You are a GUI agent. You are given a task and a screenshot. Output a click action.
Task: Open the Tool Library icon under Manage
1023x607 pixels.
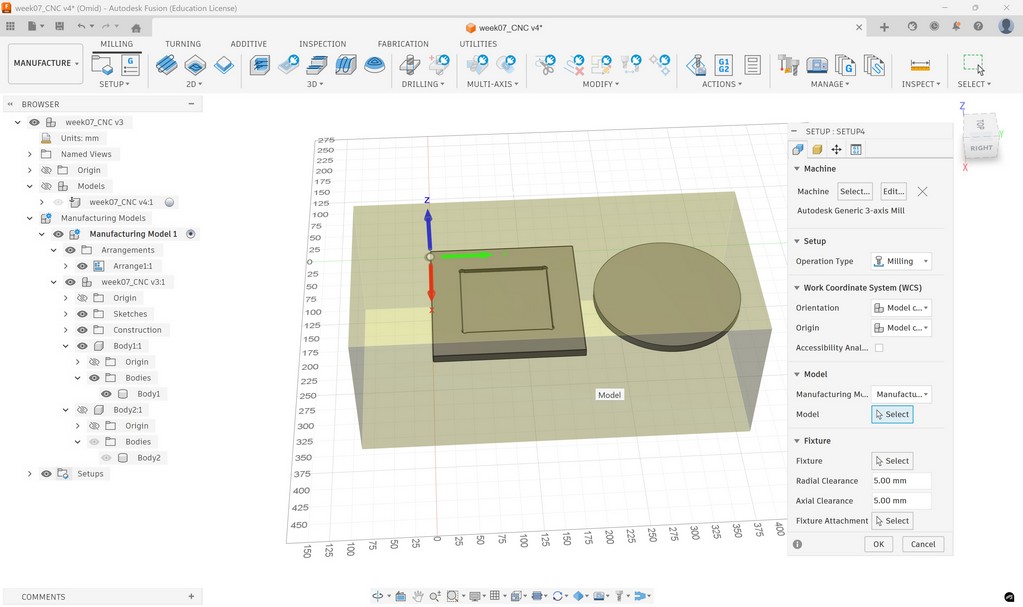point(788,65)
